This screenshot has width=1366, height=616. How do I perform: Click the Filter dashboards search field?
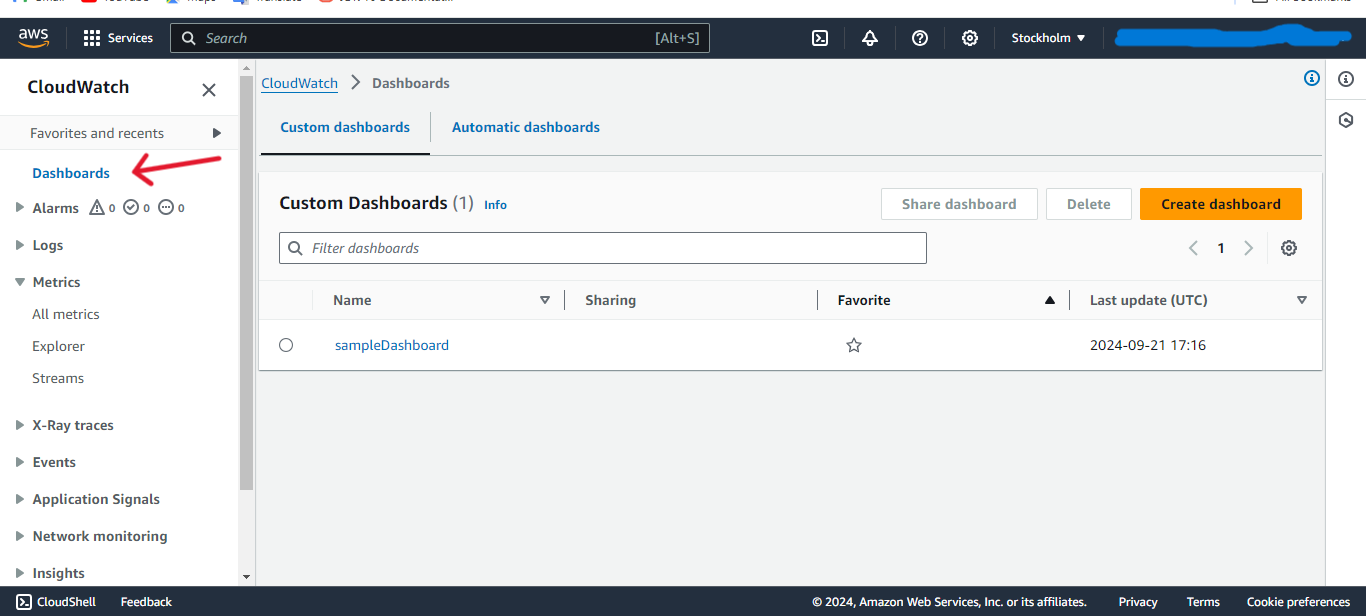tap(603, 248)
